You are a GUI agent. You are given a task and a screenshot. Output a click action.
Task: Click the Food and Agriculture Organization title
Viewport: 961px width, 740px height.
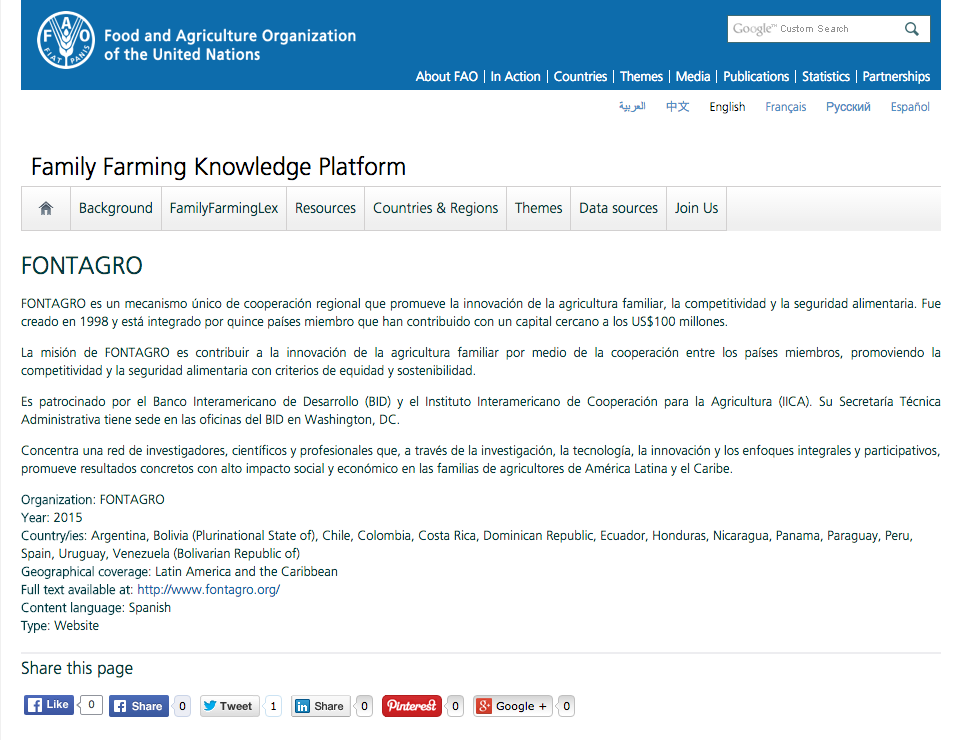click(x=230, y=45)
